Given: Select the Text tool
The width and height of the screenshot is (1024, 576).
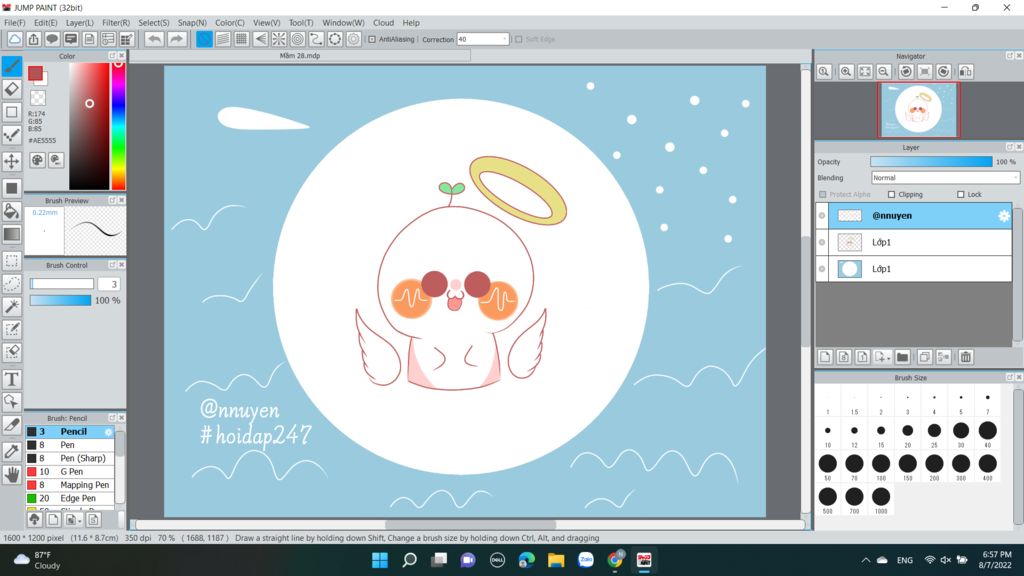Looking at the screenshot, I should coord(12,379).
